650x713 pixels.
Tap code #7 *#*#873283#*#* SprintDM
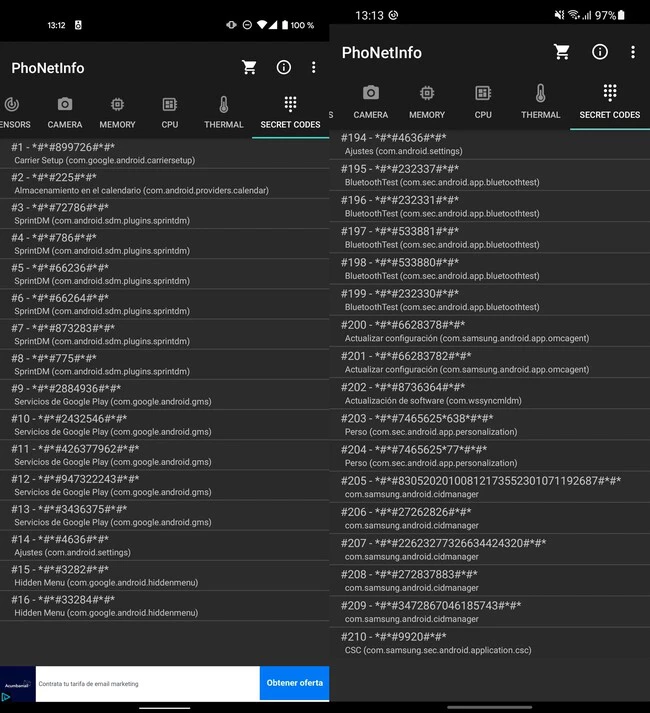point(165,334)
